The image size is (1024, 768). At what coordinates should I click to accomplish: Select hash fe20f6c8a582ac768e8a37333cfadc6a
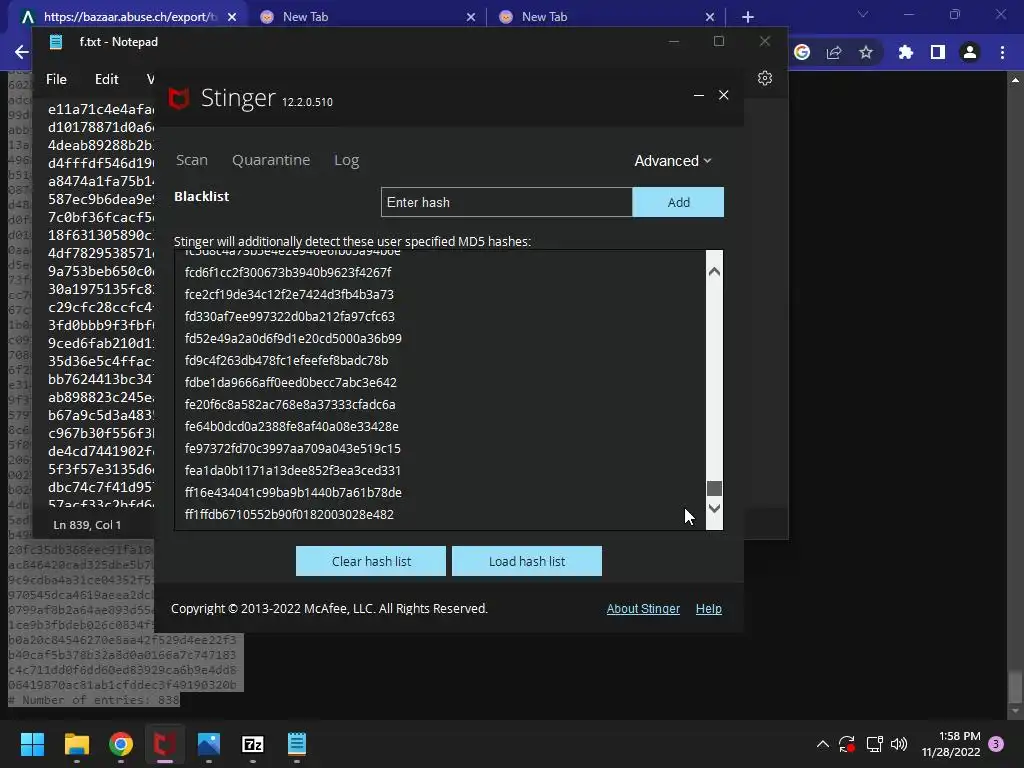click(x=290, y=405)
